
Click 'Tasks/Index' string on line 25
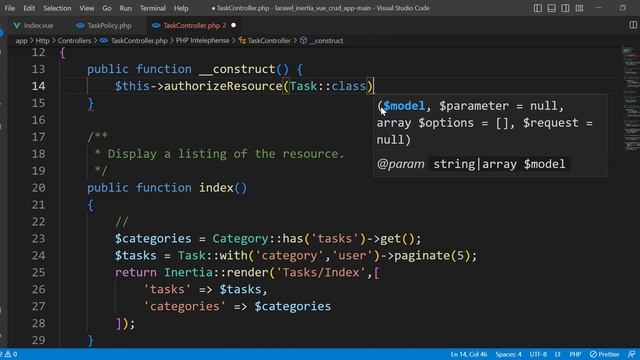pos(321,272)
